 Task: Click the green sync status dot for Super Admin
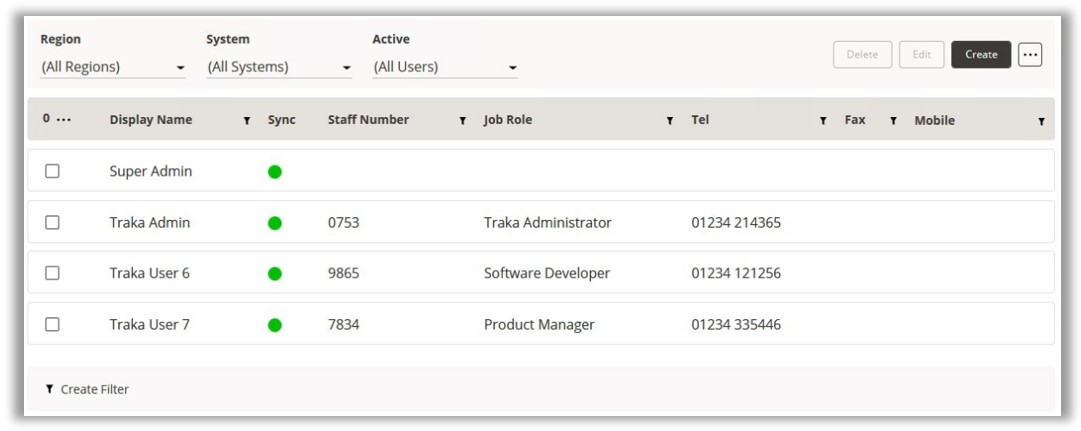pos(275,172)
